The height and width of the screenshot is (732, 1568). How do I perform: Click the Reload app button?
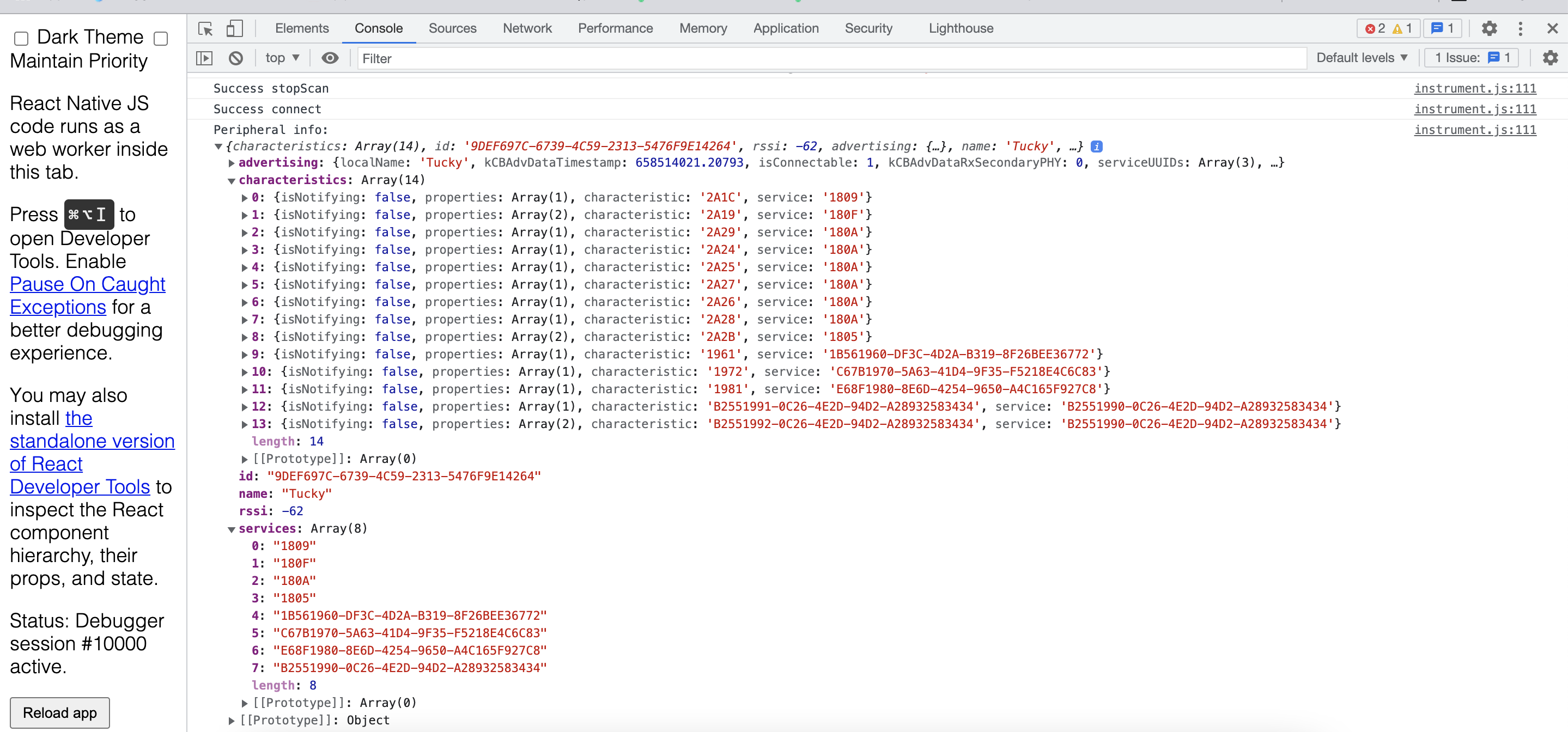[59, 712]
